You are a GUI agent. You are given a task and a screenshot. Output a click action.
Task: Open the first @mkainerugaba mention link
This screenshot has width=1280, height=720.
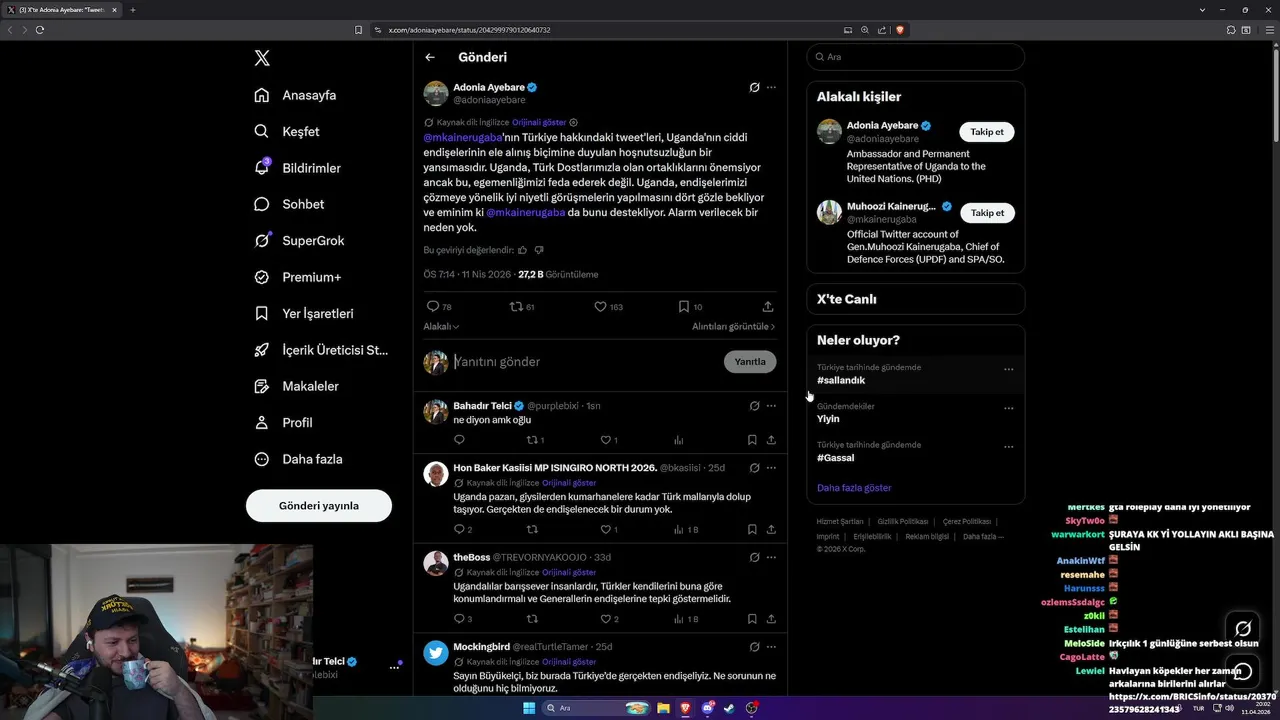click(x=462, y=137)
